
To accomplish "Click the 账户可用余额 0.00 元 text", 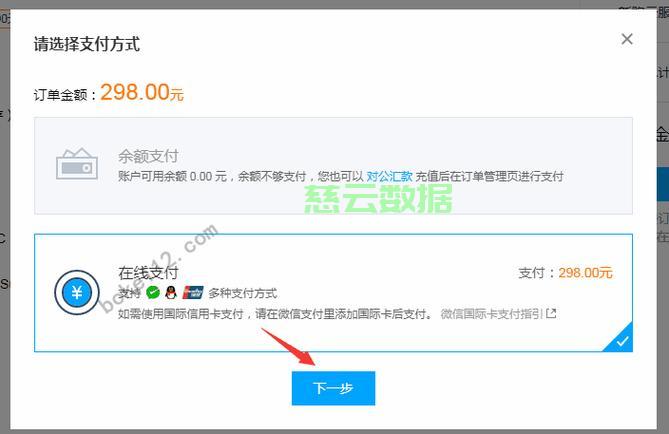I will [x=172, y=176].
